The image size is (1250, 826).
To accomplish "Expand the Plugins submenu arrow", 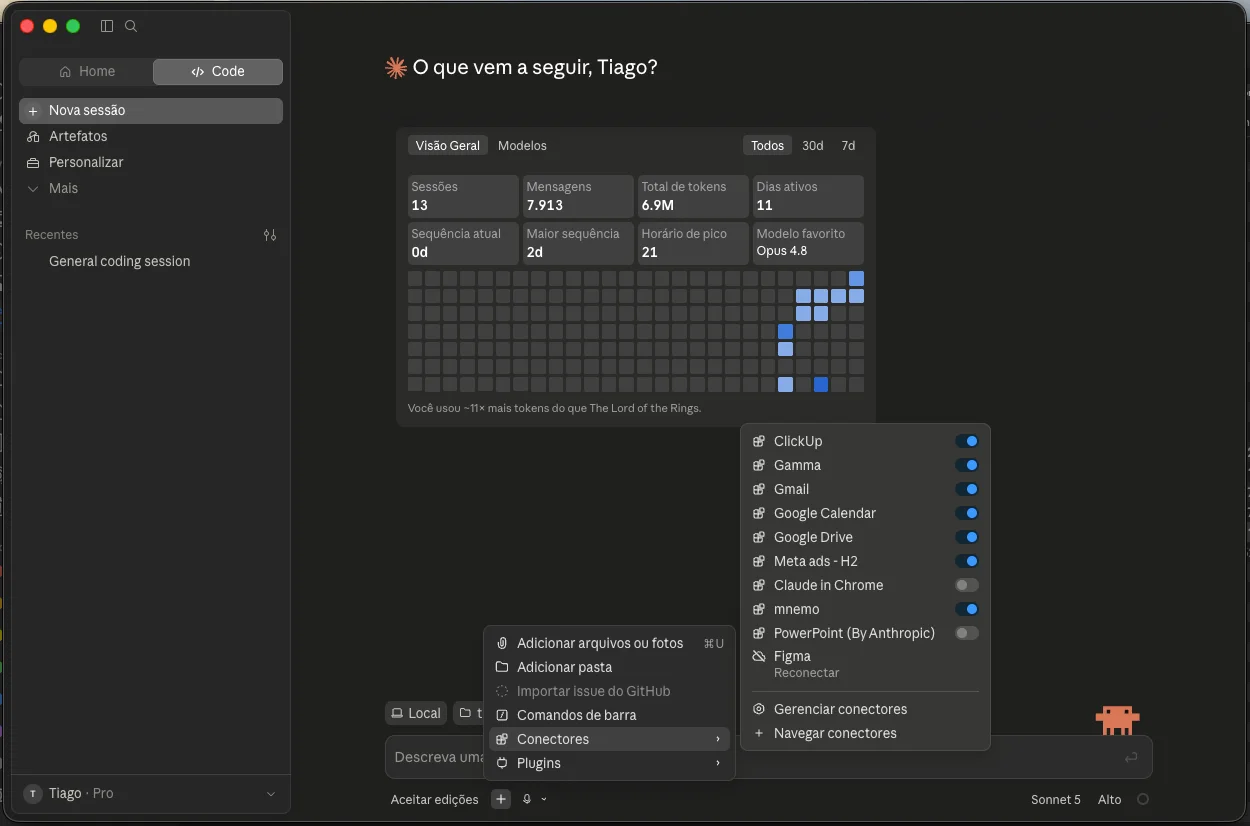I will pos(718,763).
